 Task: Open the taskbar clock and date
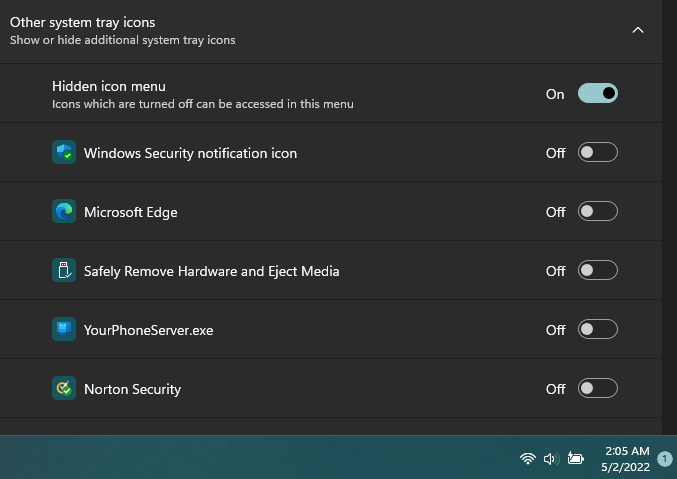627,459
